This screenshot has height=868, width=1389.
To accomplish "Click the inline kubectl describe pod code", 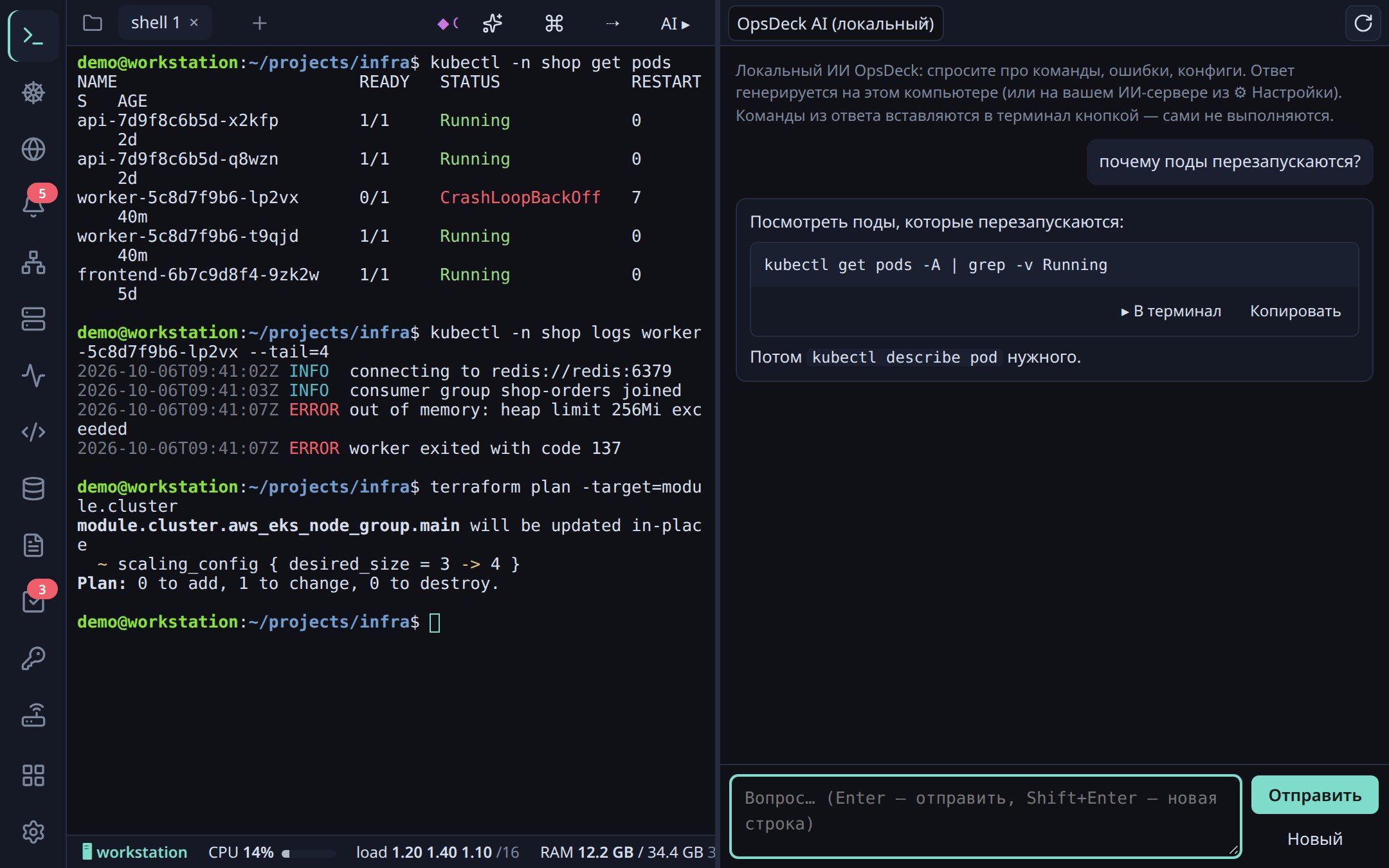I will tap(904, 357).
